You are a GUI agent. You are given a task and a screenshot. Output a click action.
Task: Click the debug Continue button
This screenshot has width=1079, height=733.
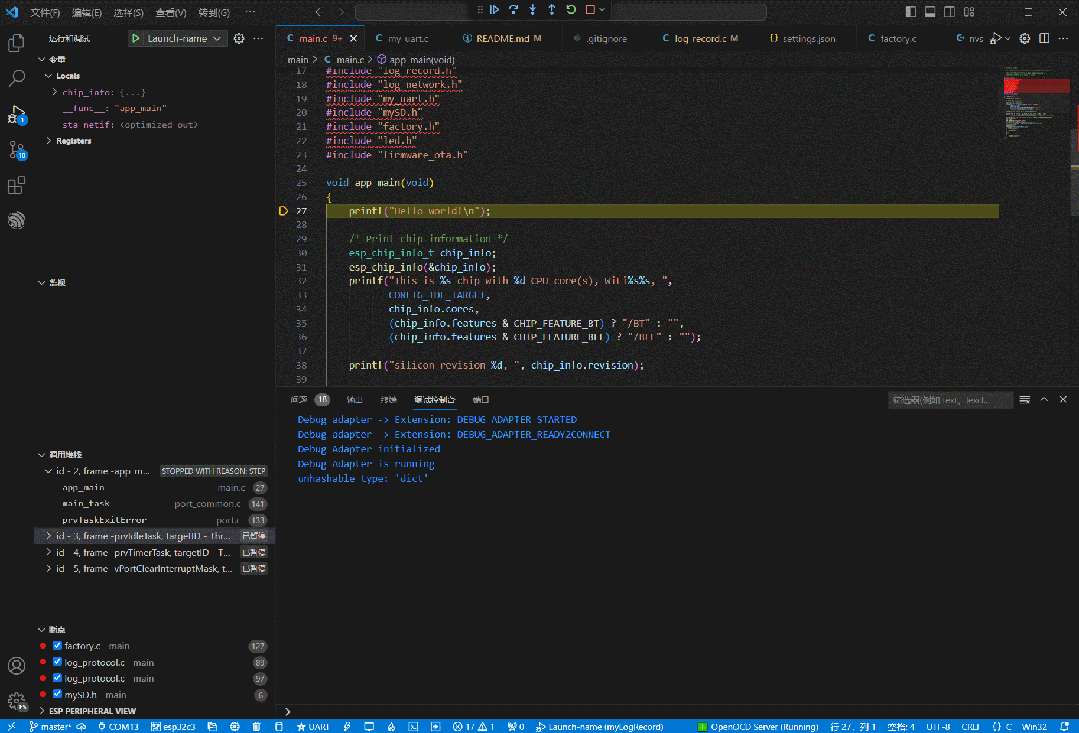[494, 10]
